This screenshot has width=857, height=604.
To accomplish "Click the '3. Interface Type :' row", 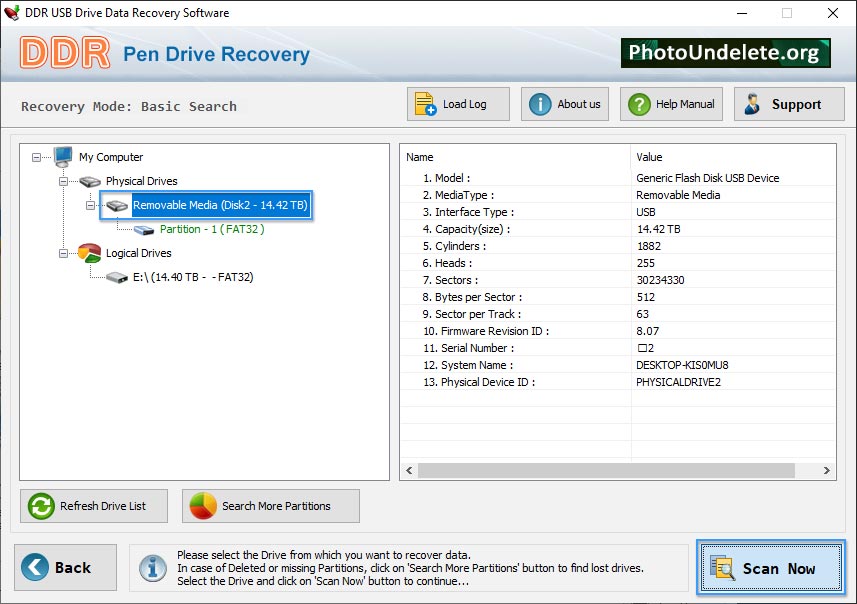I will click(618, 212).
